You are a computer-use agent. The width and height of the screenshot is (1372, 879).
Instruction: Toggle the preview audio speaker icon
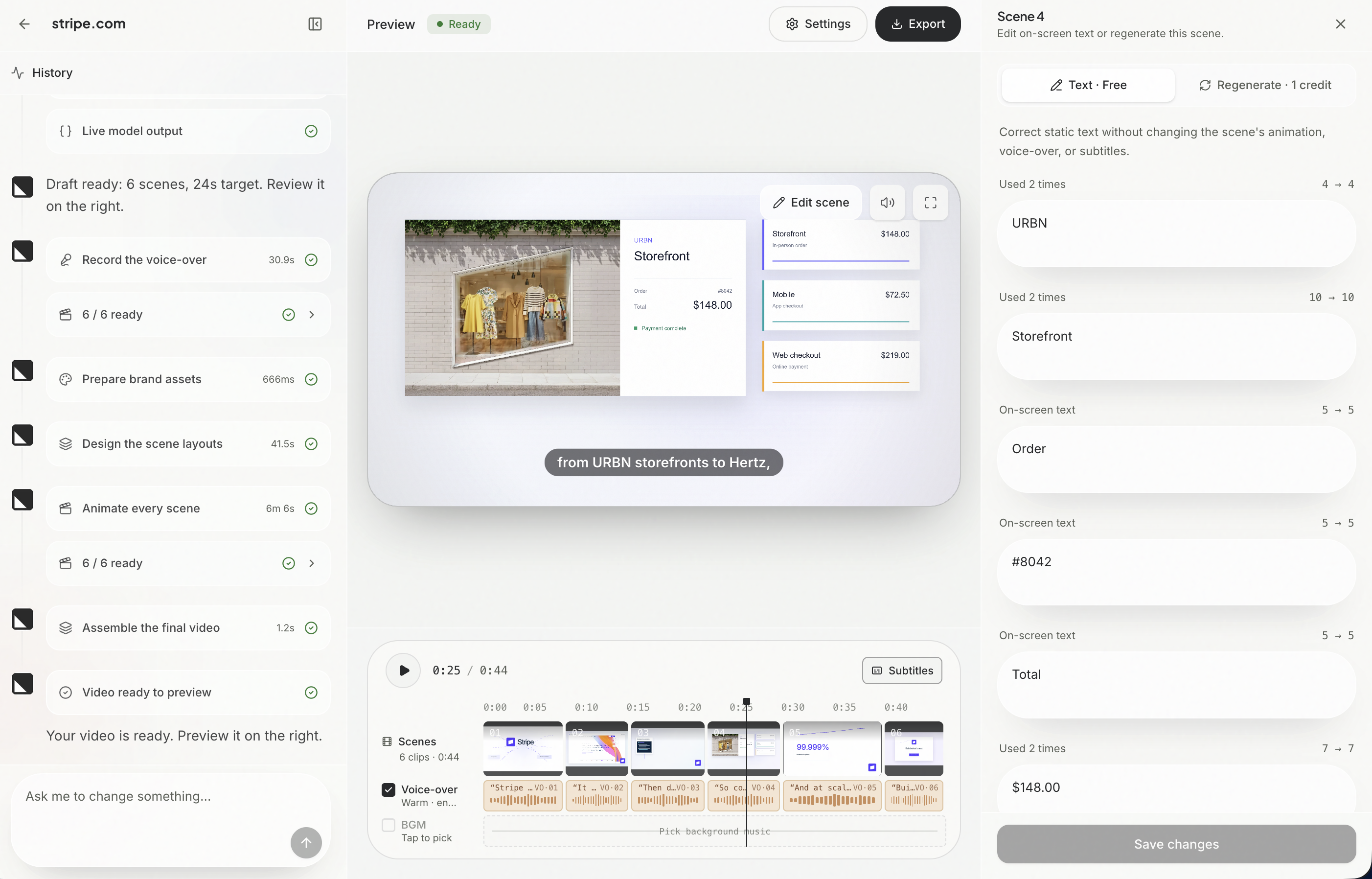[x=887, y=203]
